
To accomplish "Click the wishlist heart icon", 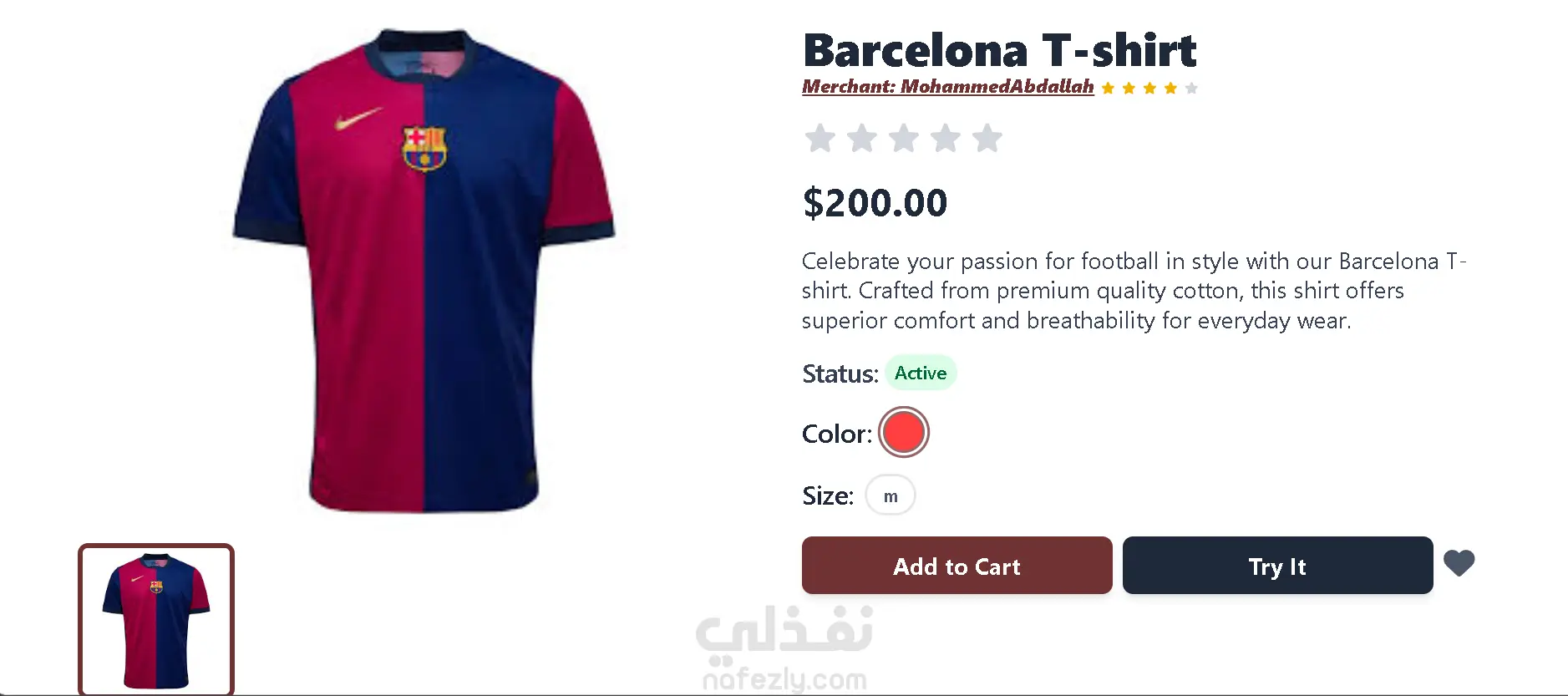I will (1459, 564).
